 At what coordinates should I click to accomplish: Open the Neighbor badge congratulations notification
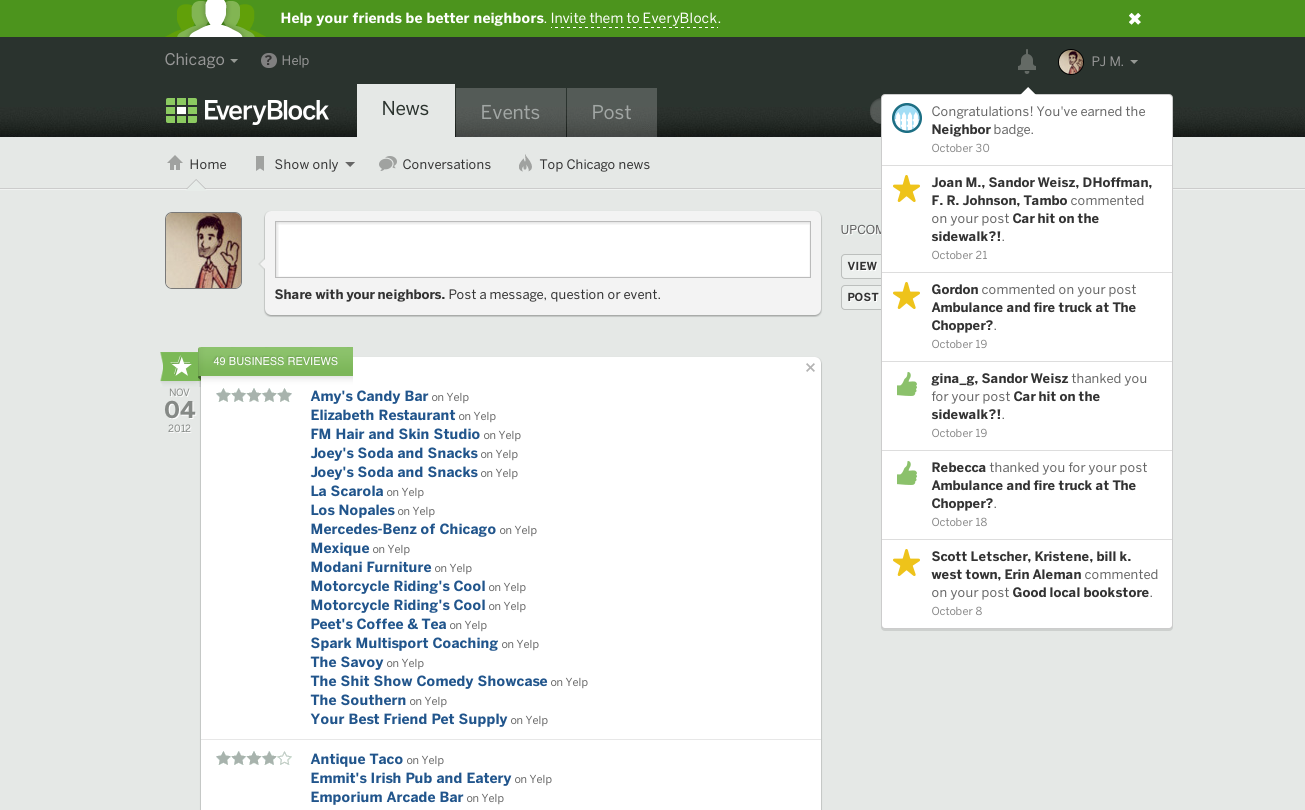(x=1027, y=130)
